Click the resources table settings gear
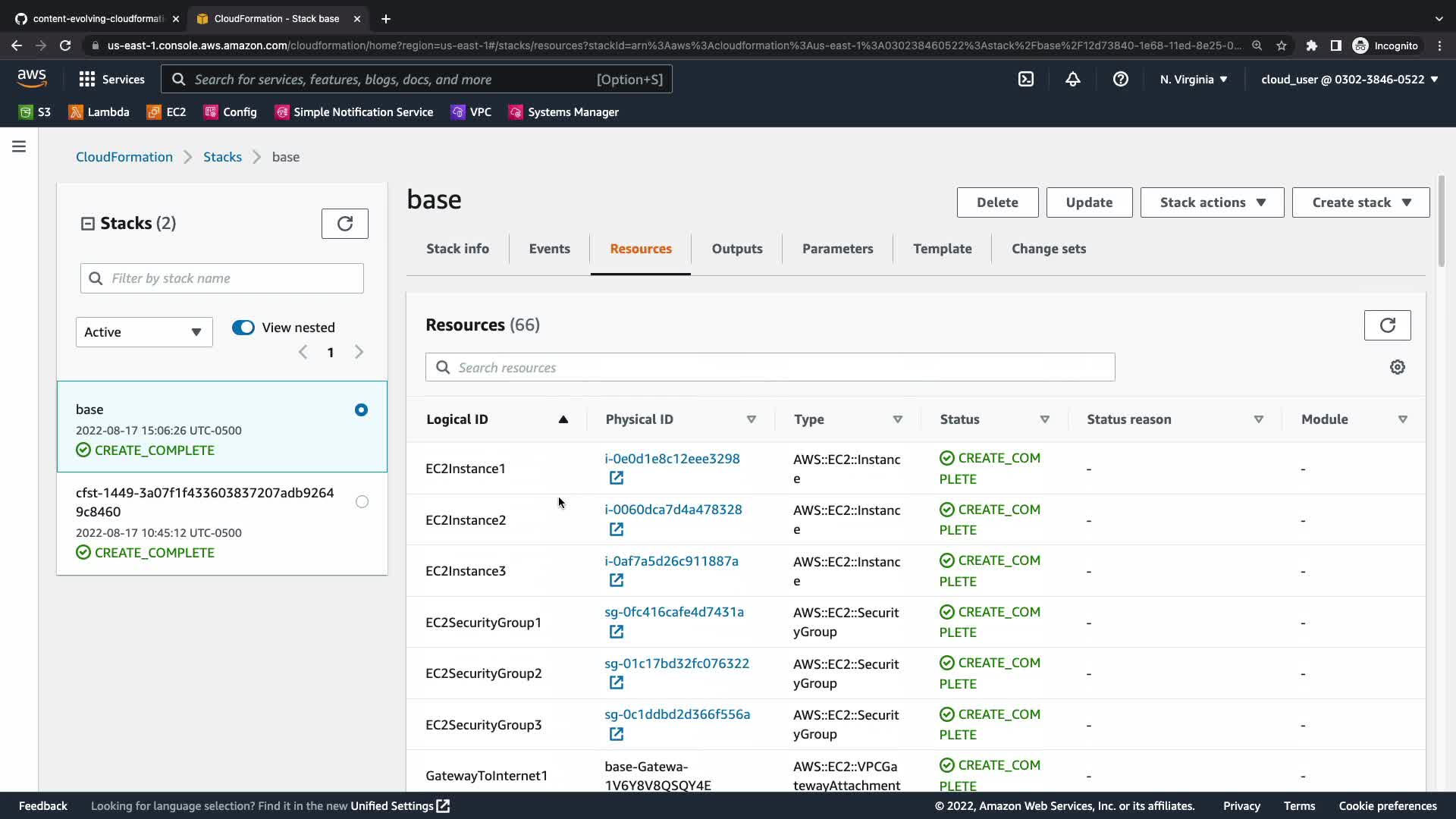 pos(1397,367)
